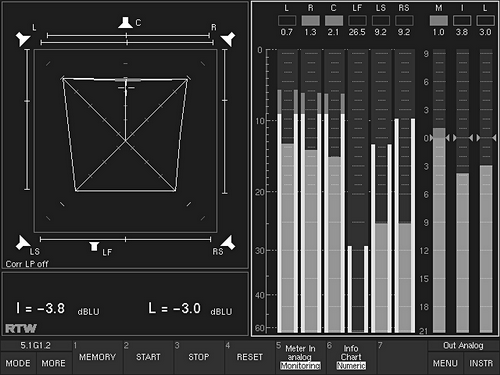Click the right R-RS vertical correlation bar
This screenshot has width=500, height=375.
225,121
